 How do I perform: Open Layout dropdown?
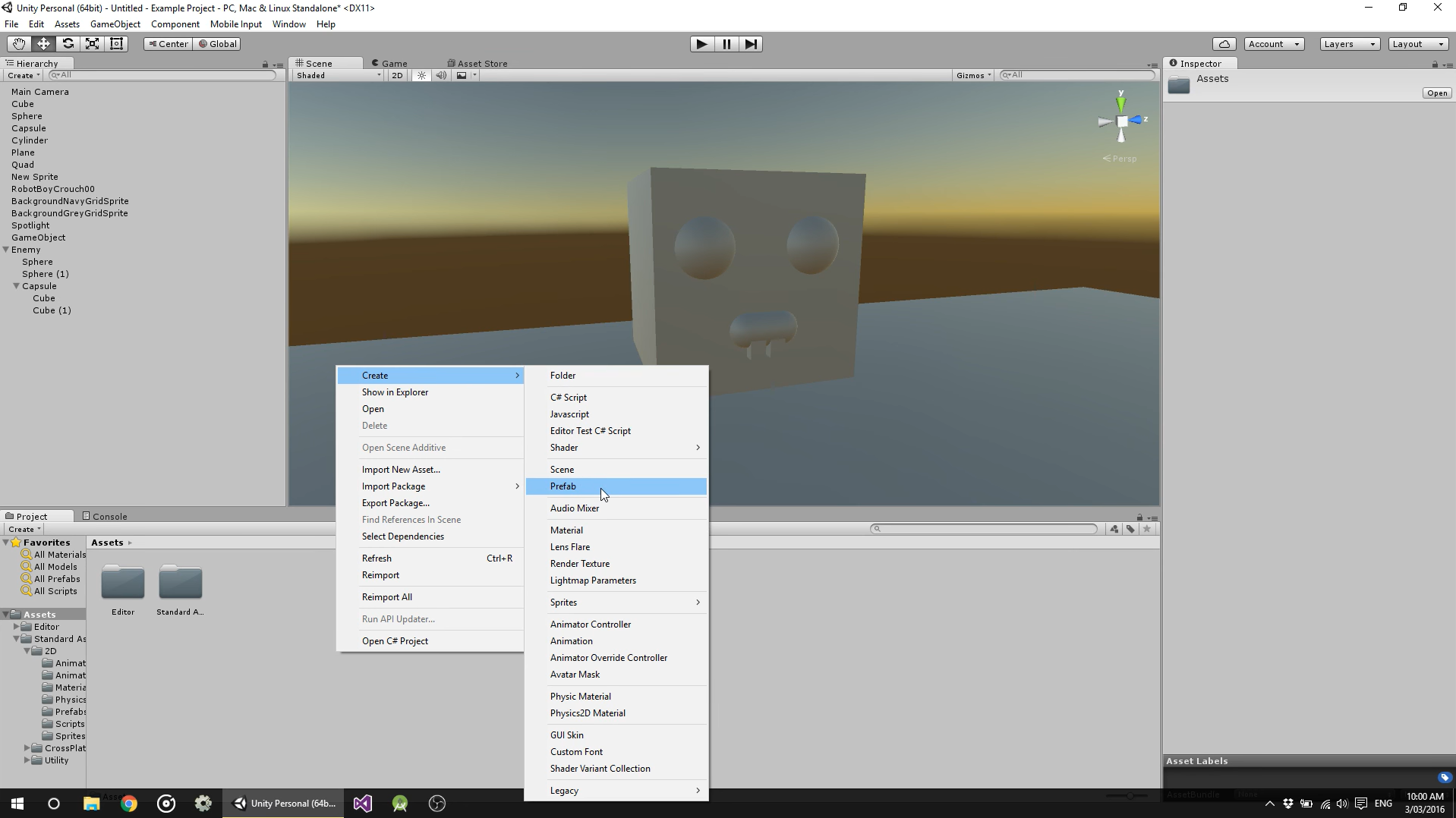pos(1417,44)
